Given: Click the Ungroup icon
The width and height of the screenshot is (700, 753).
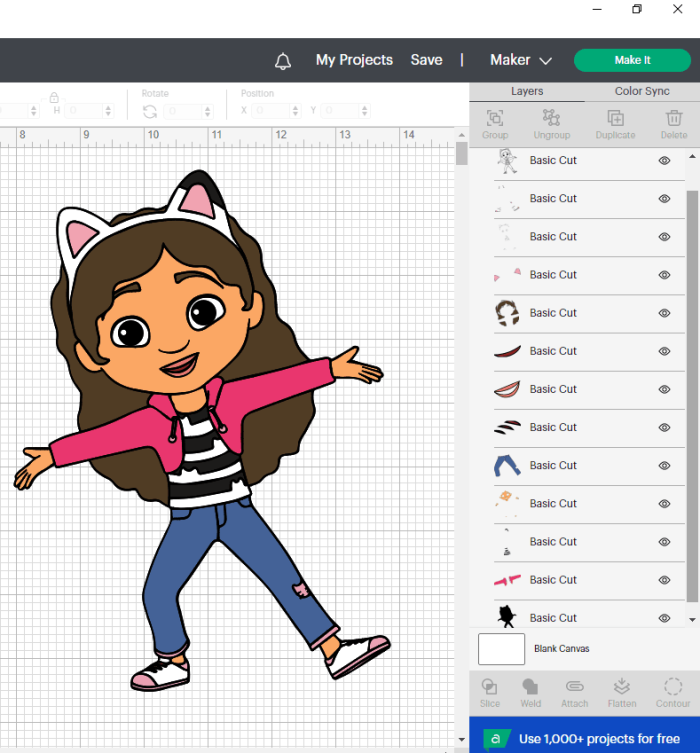Looking at the screenshot, I should point(552,124).
